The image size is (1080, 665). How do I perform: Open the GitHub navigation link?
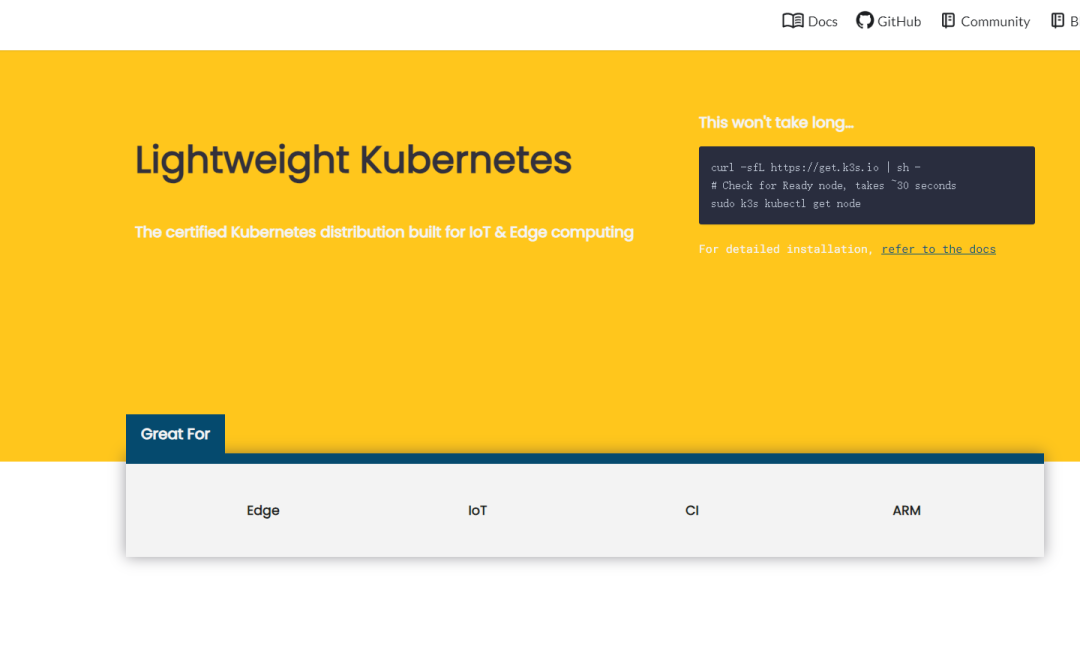[889, 21]
